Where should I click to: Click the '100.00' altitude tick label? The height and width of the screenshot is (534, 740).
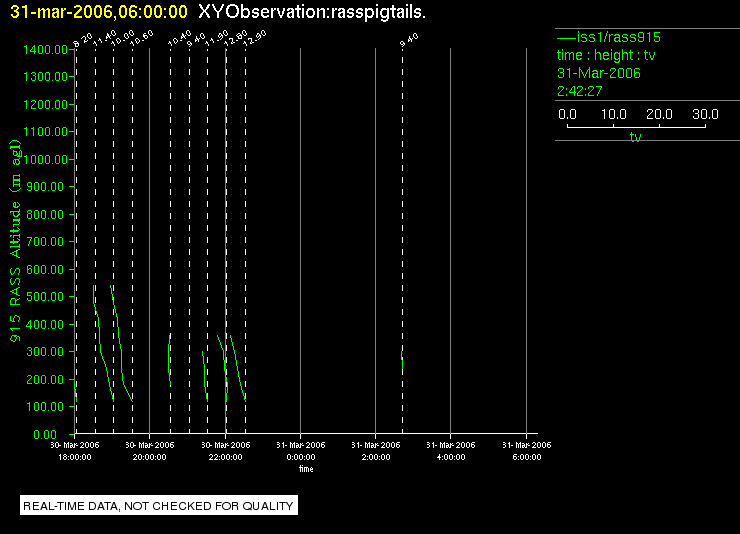(x=45, y=407)
